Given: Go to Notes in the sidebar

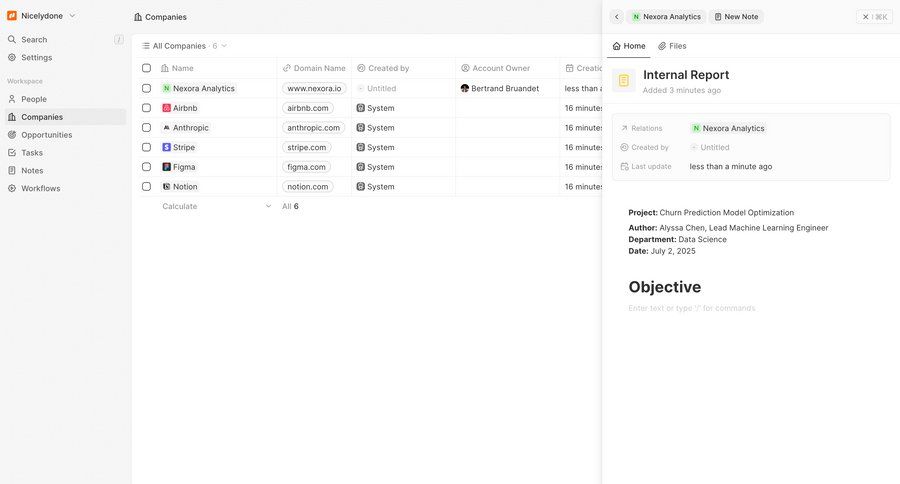Looking at the screenshot, I should click(x=32, y=171).
